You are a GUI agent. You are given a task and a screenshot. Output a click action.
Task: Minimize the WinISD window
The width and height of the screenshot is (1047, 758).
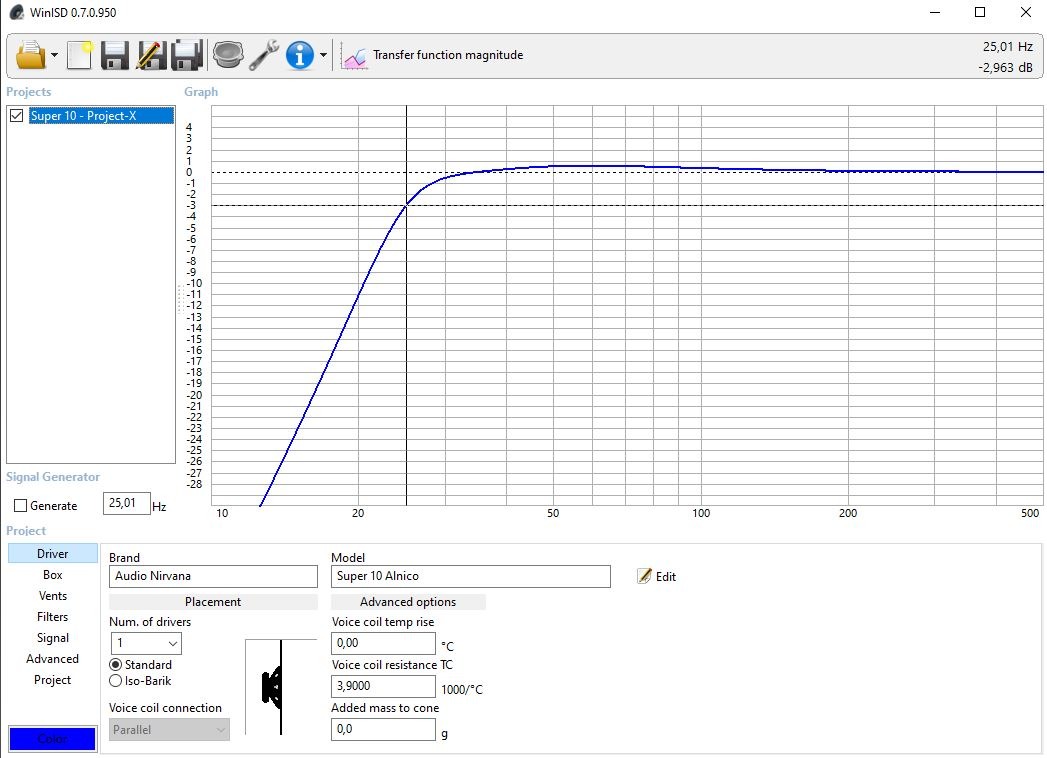click(x=935, y=12)
